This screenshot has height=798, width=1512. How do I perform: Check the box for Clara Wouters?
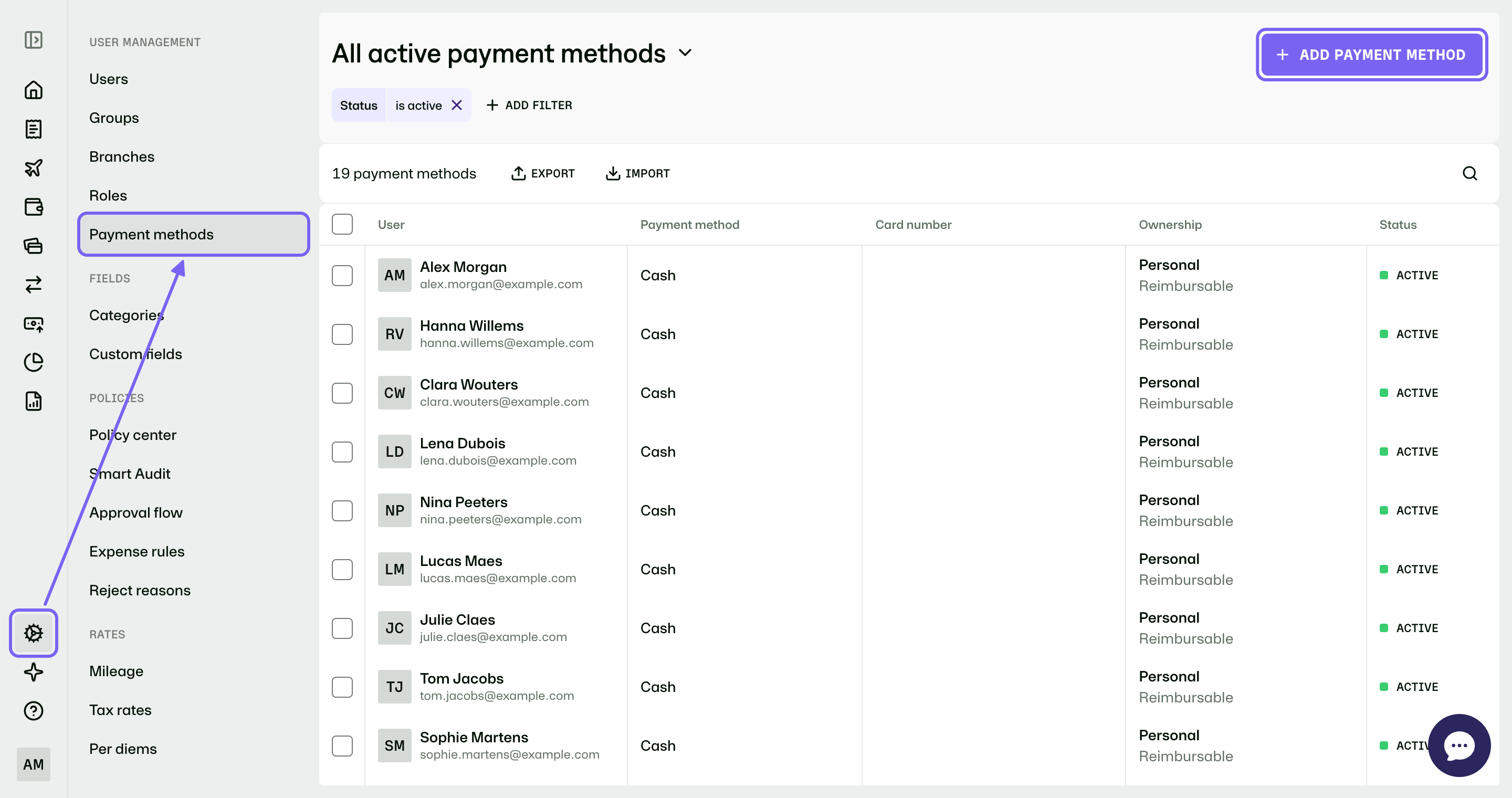pos(342,393)
